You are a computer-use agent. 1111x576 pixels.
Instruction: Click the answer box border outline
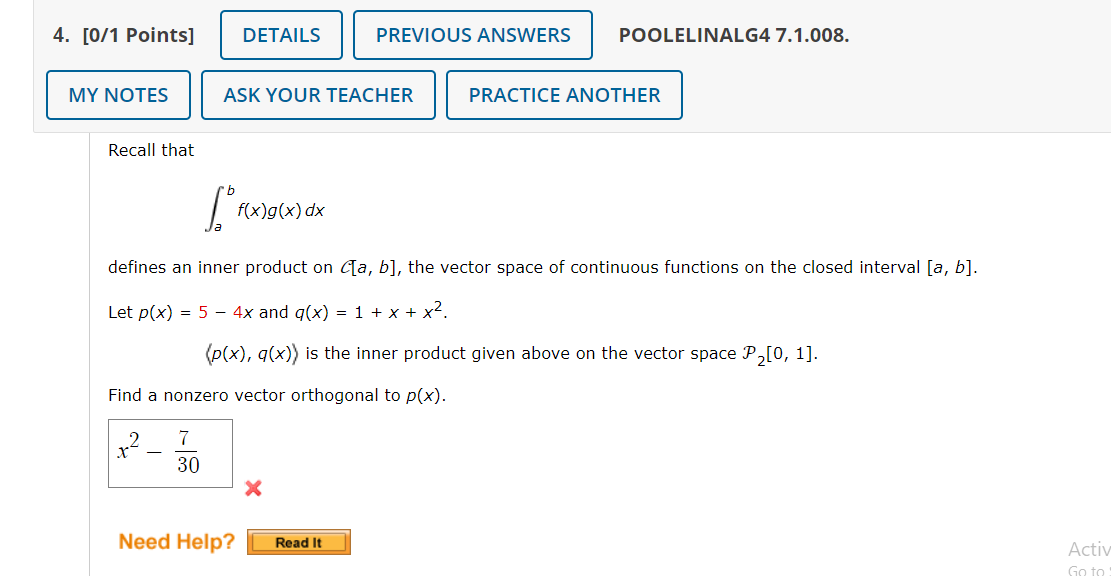coord(169,419)
